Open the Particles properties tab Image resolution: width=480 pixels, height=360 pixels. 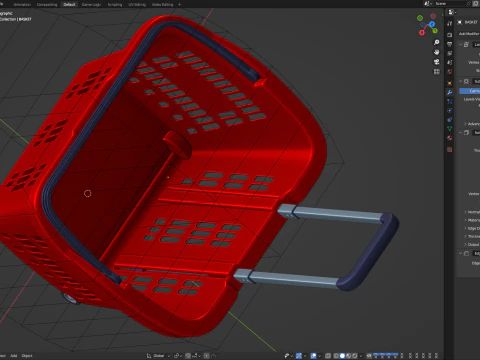(450, 101)
